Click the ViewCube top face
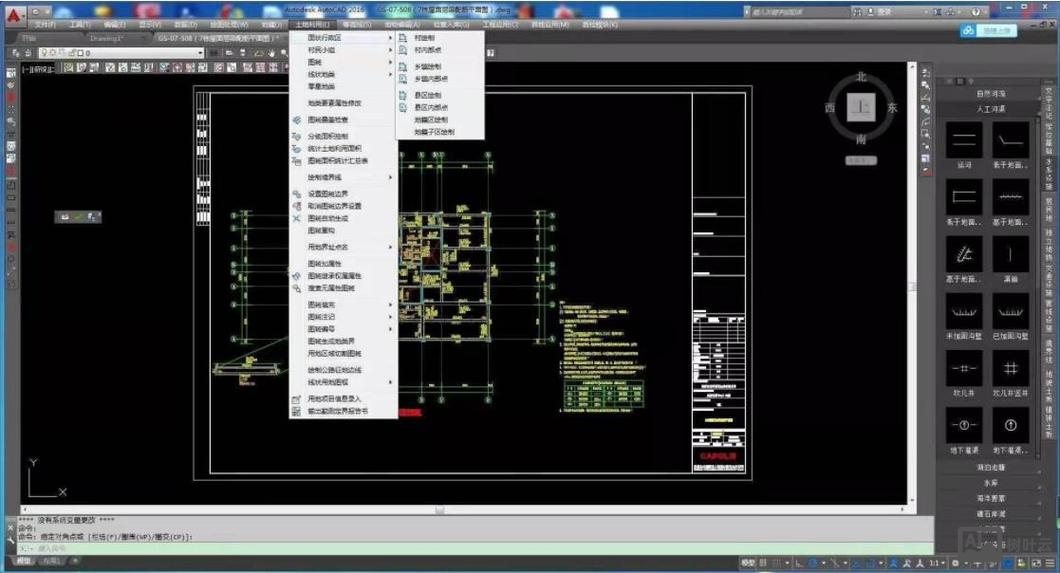Viewport: 1060px width, 573px height. (861, 107)
